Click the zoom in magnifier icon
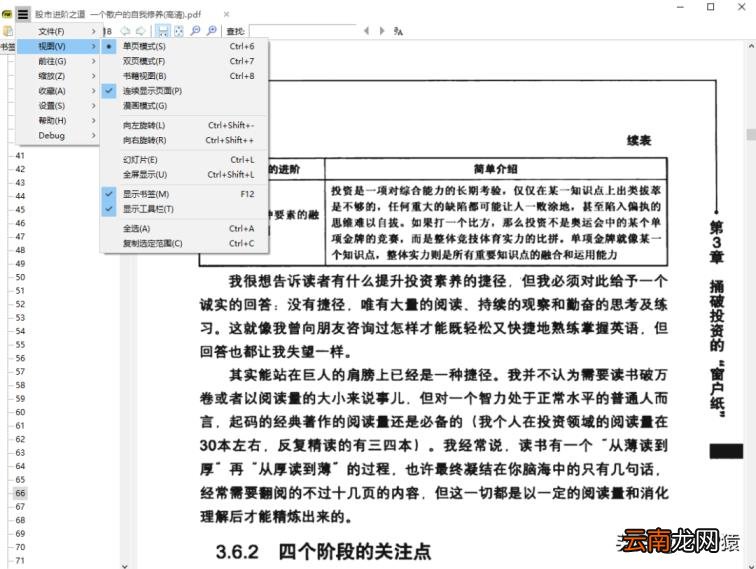Viewport: 756px width, 569px height. (x=211, y=31)
